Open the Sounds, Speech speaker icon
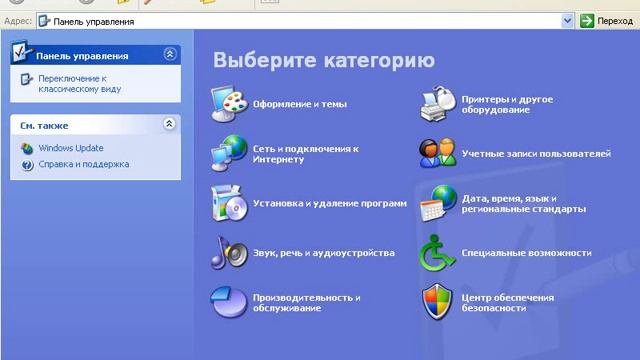 229,253
